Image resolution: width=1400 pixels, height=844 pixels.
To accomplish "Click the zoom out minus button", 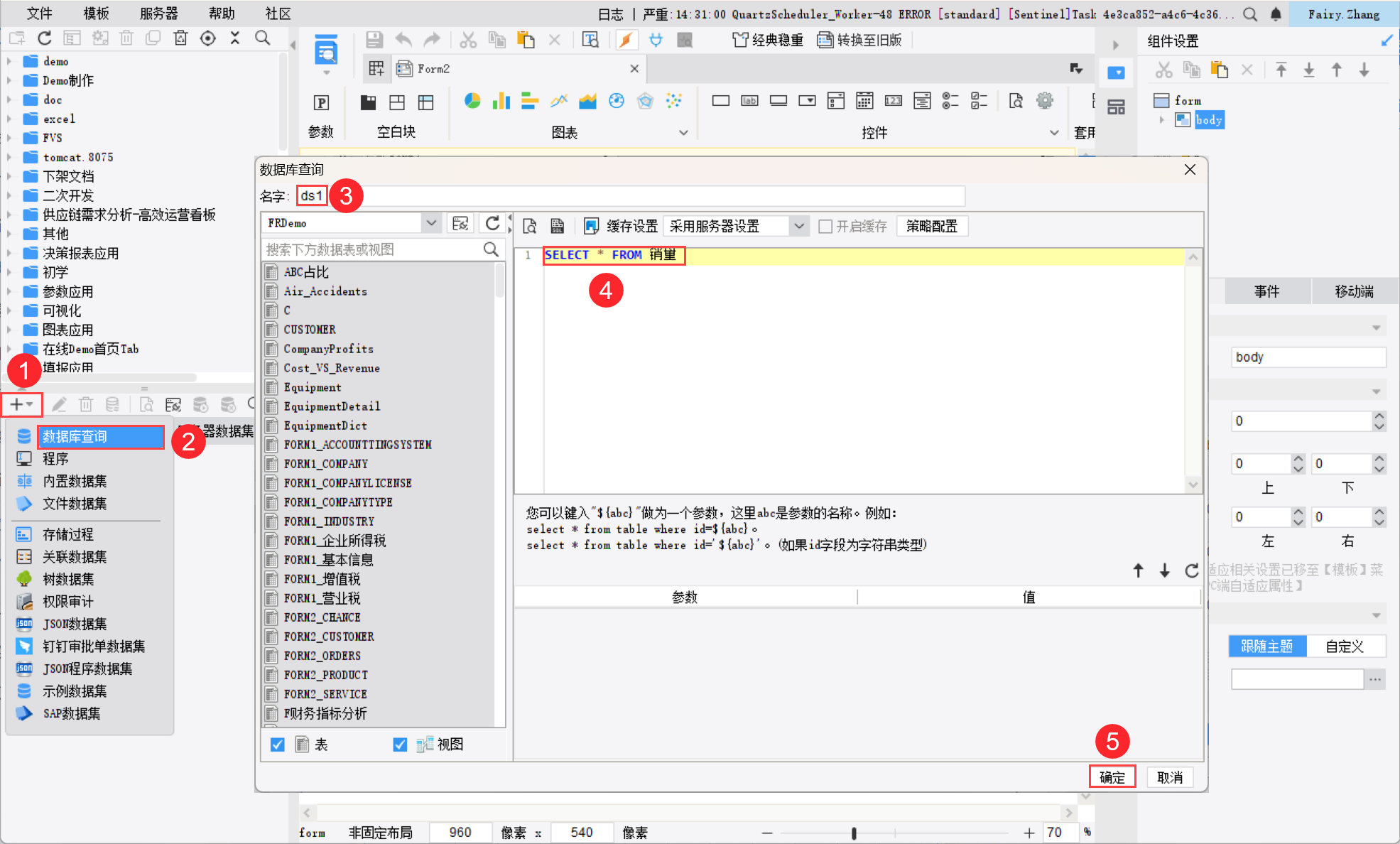I will click(766, 833).
